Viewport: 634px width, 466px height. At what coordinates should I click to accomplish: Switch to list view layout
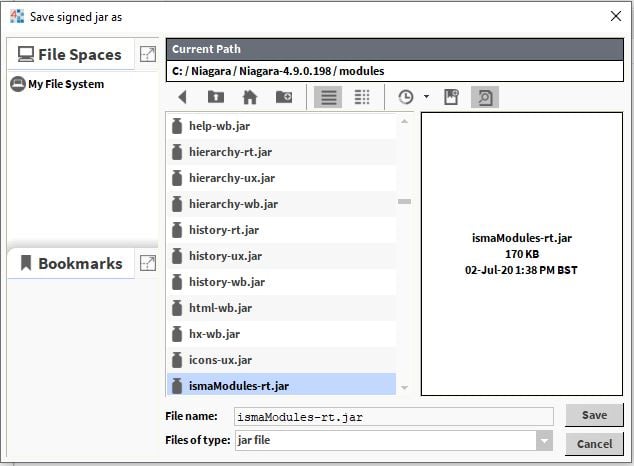(328, 97)
